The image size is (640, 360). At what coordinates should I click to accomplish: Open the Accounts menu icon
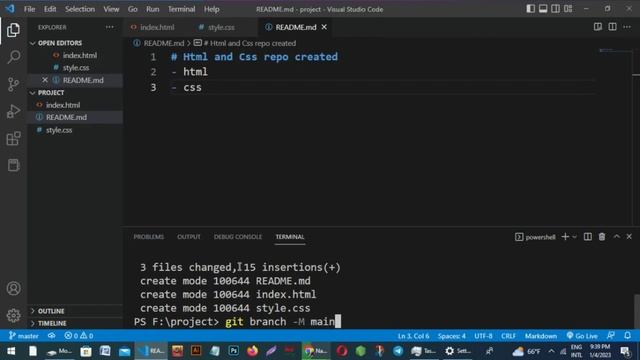click(x=13, y=289)
